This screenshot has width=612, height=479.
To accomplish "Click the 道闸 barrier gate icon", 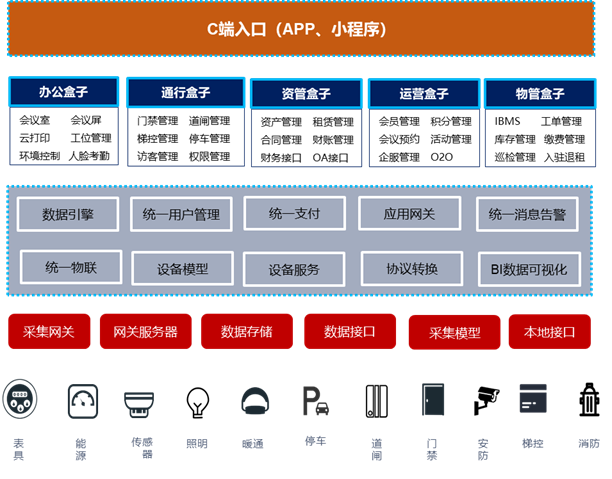I will click(x=376, y=401).
